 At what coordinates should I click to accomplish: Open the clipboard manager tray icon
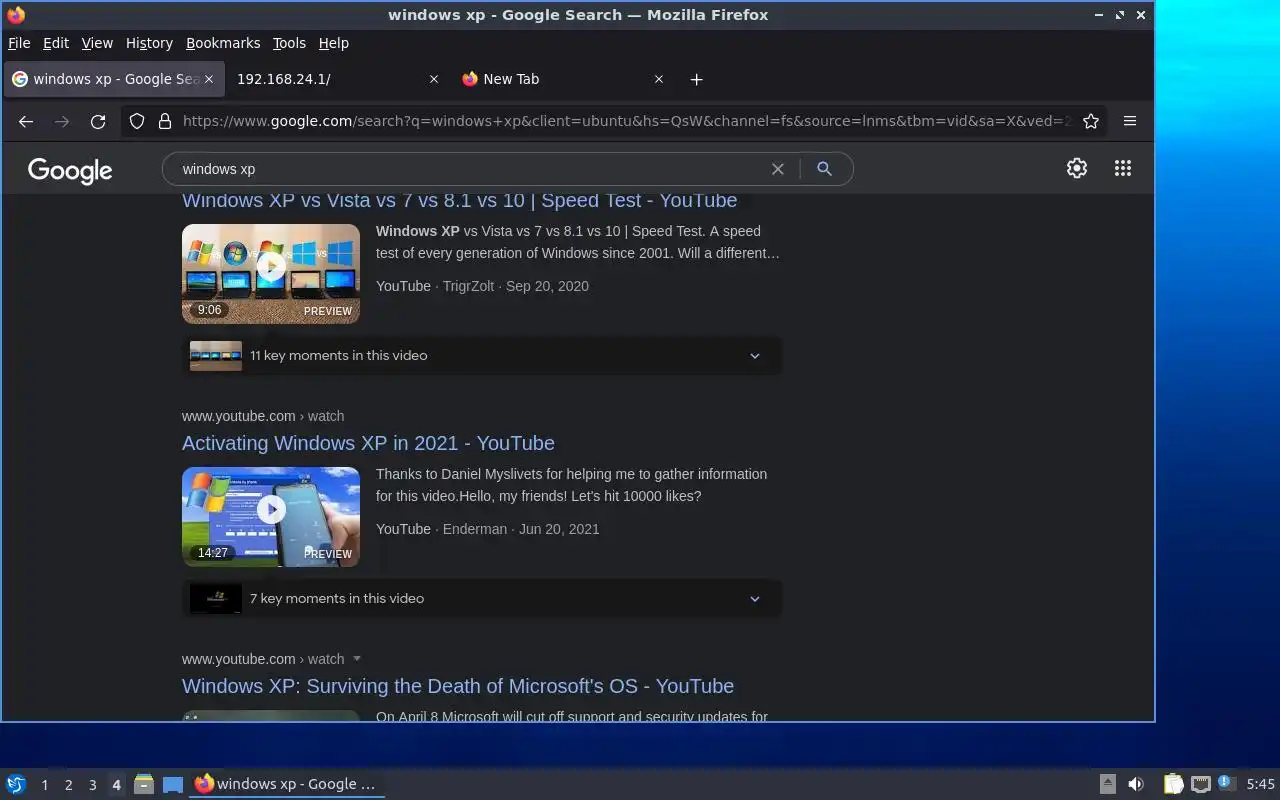[1174, 784]
